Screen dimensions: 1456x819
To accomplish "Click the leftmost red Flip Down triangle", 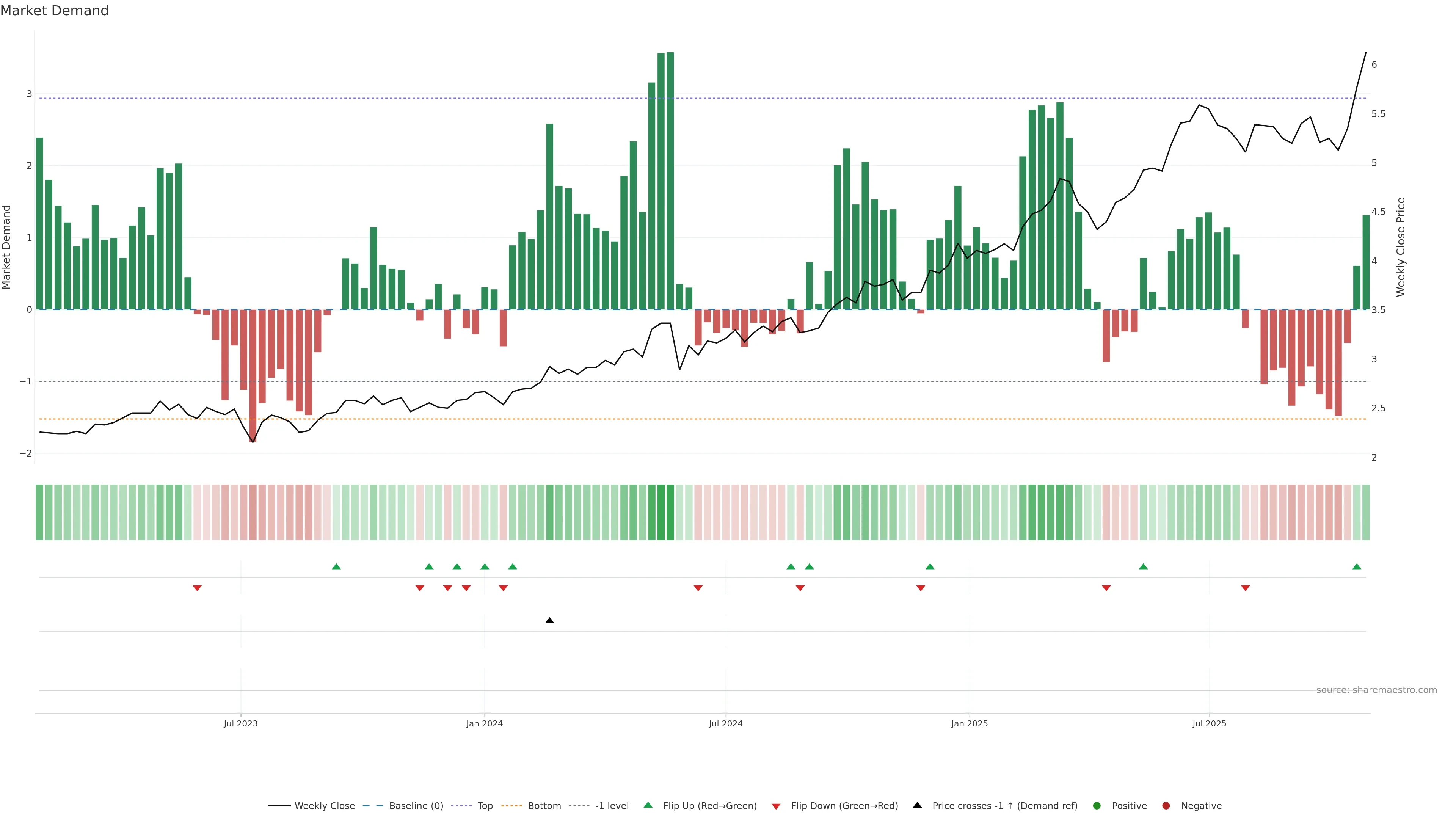I will [x=197, y=588].
